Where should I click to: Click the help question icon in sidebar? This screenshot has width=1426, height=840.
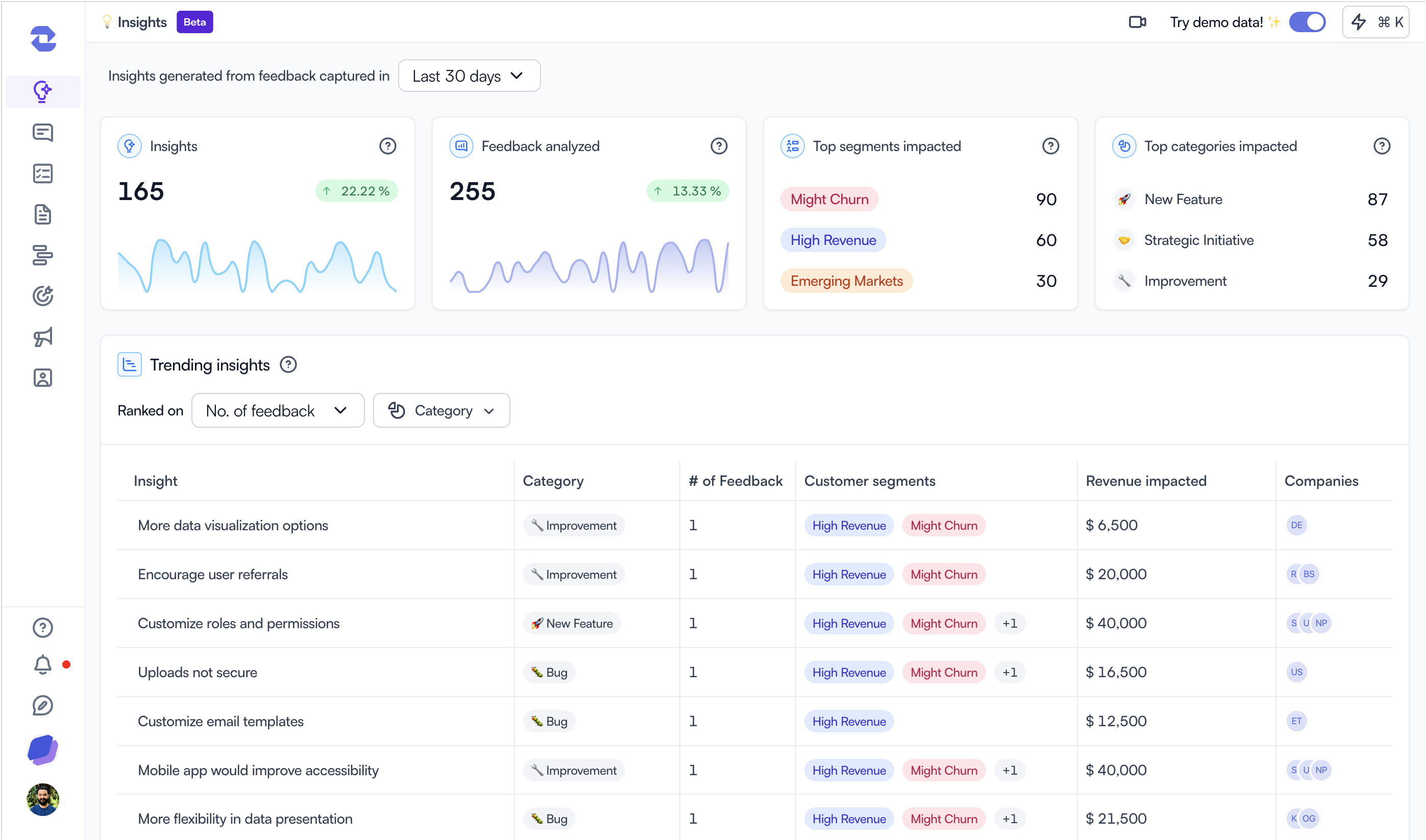pos(42,627)
